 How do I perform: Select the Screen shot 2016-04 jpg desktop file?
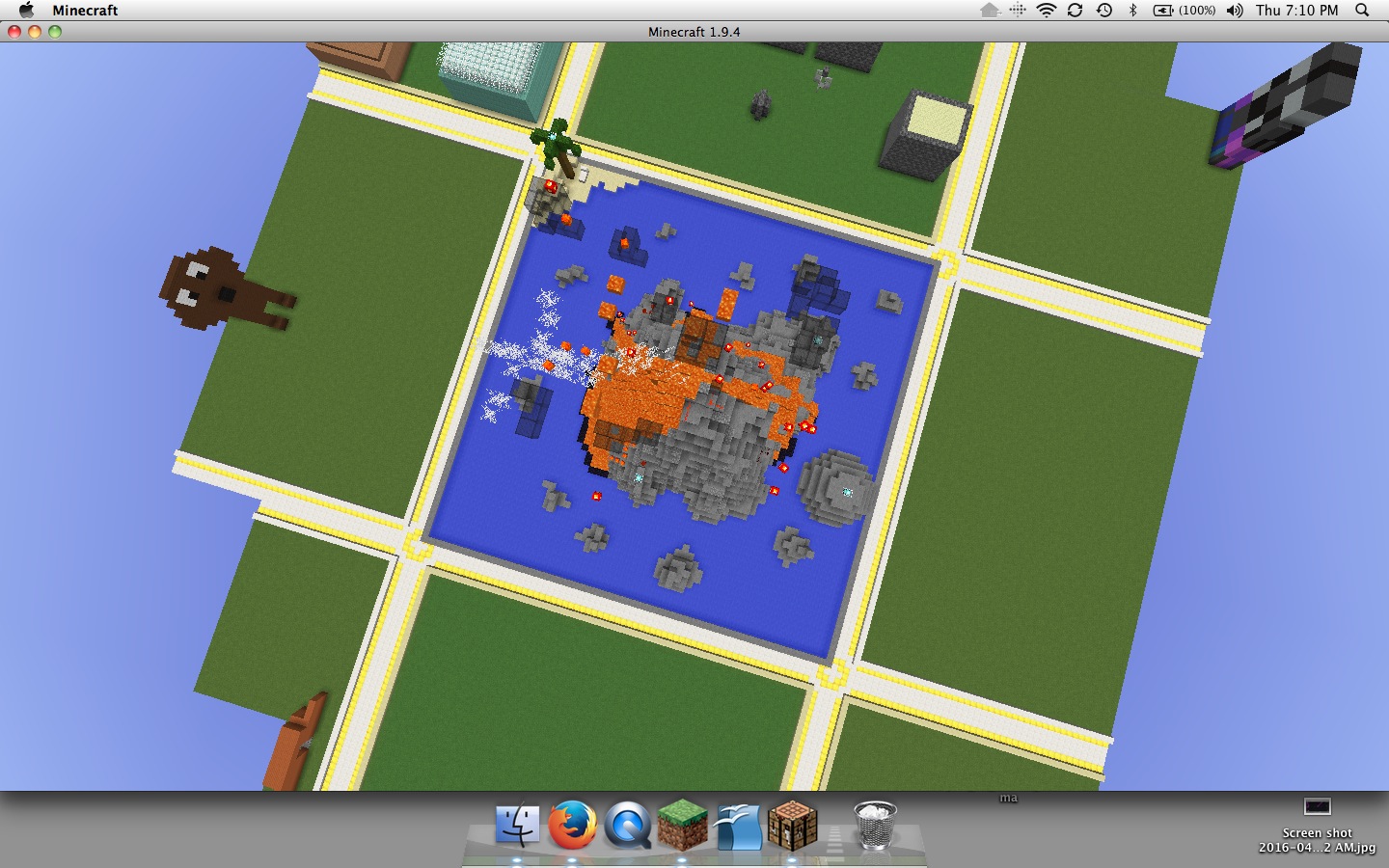point(1317,826)
